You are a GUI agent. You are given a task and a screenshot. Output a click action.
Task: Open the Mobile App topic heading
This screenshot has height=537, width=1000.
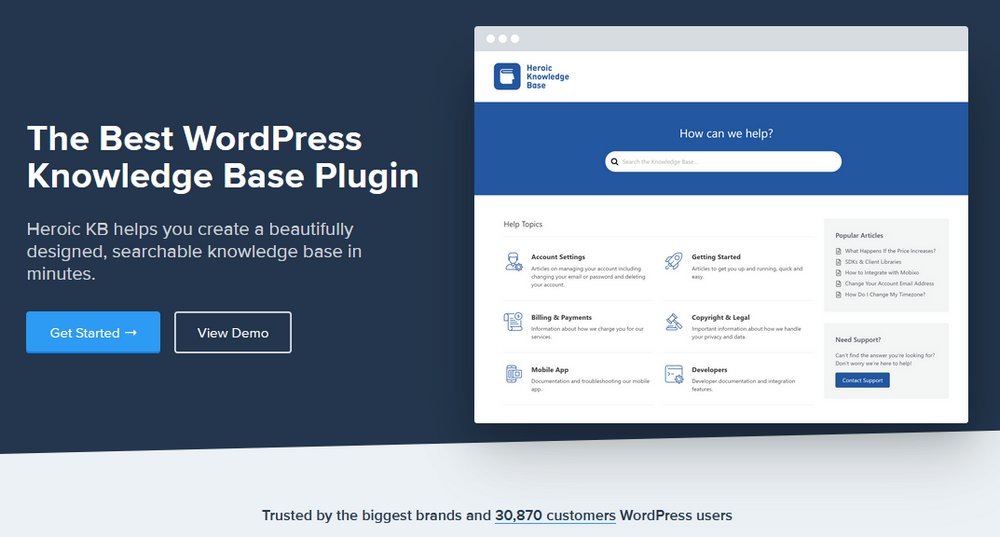(x=550, y=370)
